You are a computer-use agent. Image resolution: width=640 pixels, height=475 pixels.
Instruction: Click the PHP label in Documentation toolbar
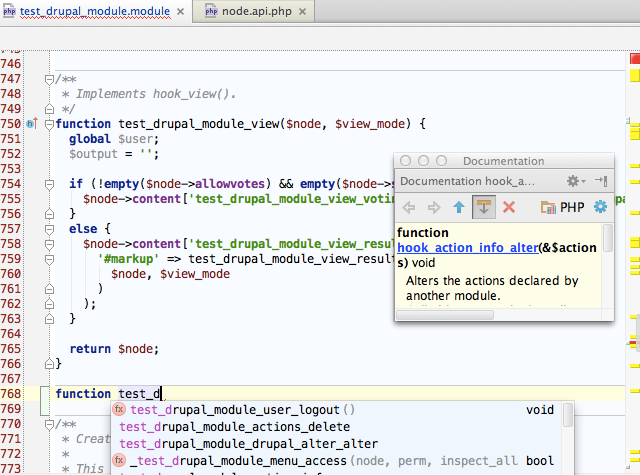(572, 207)
